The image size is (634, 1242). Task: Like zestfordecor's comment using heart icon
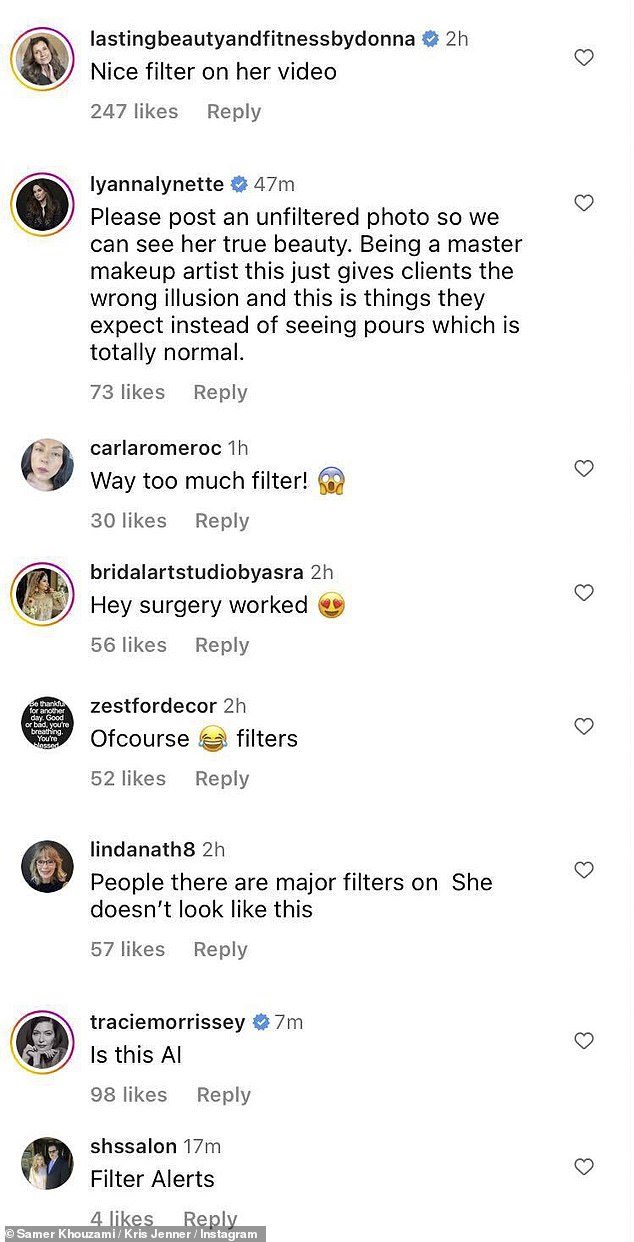click(x=584, y=726)
